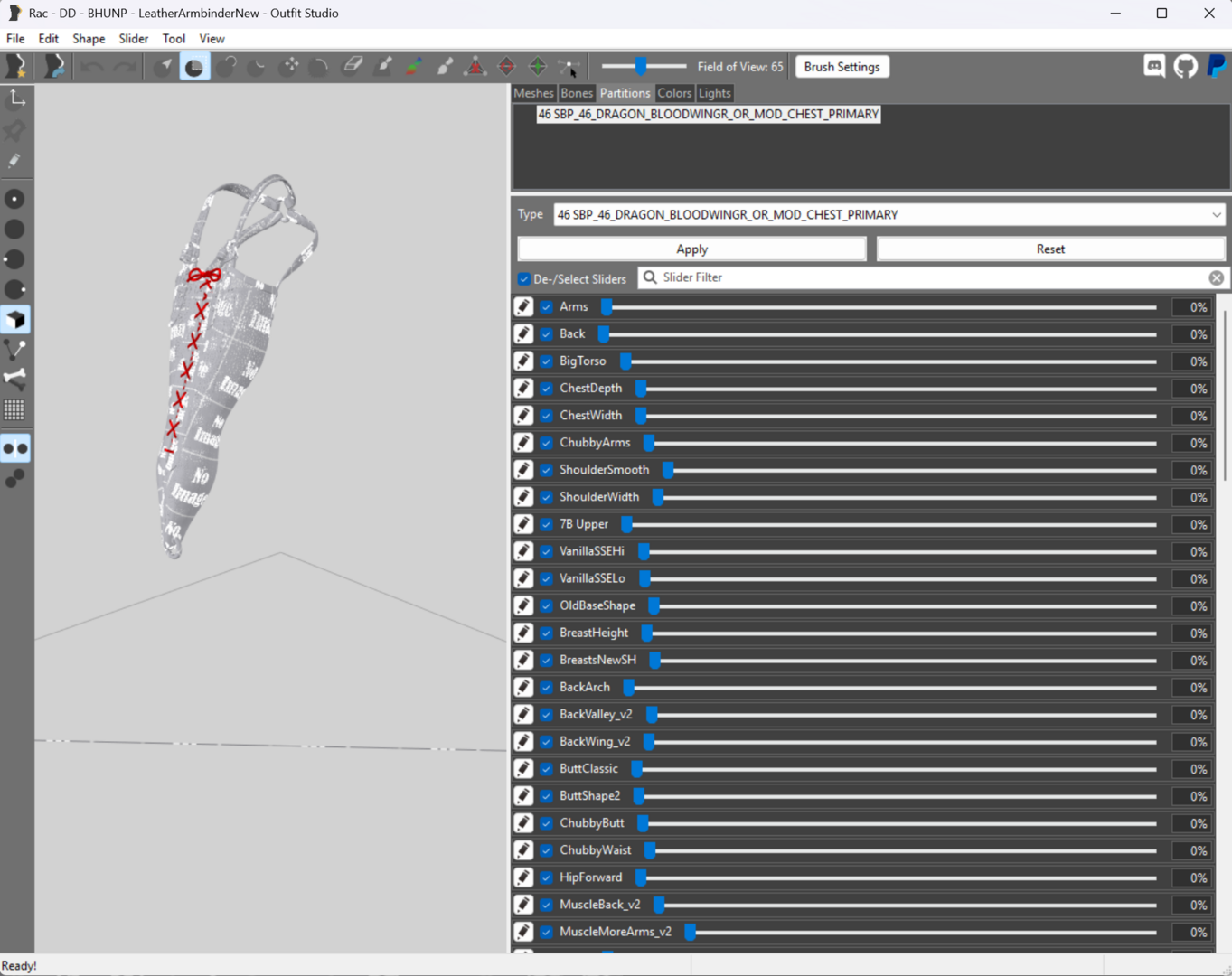Click the edit pencil for Arms slider
This screenshot has height=976, width=1232.
click(523, 307)
